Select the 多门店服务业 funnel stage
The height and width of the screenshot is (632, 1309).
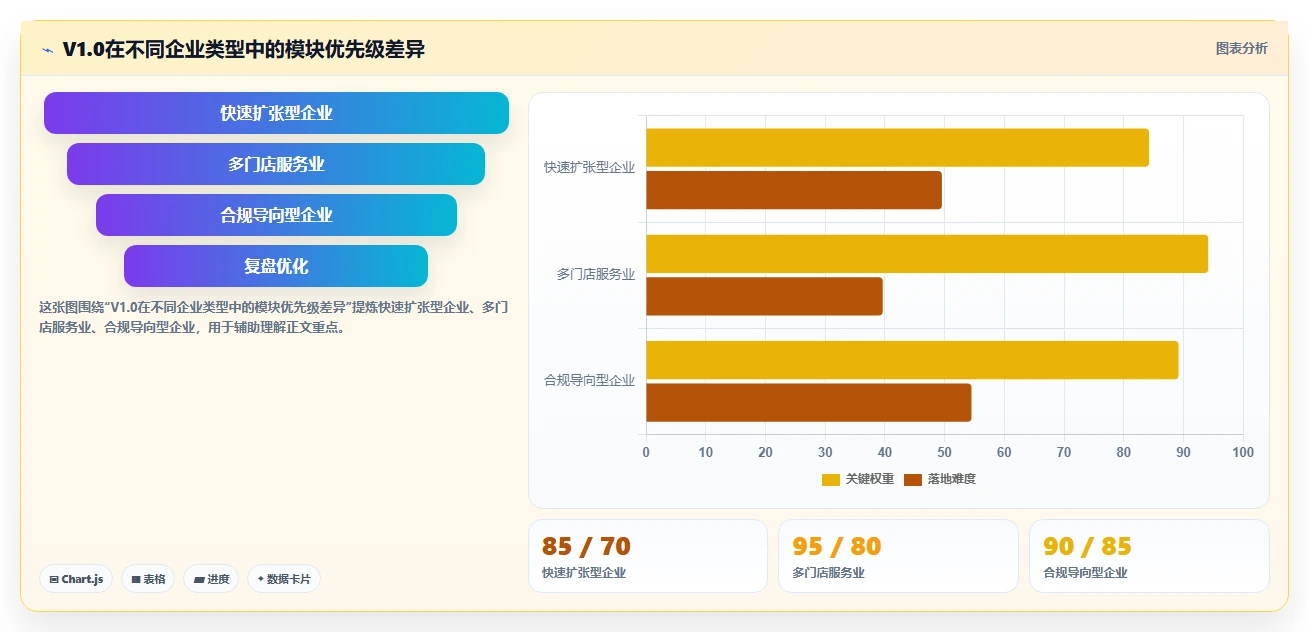(x=276, y=164)
